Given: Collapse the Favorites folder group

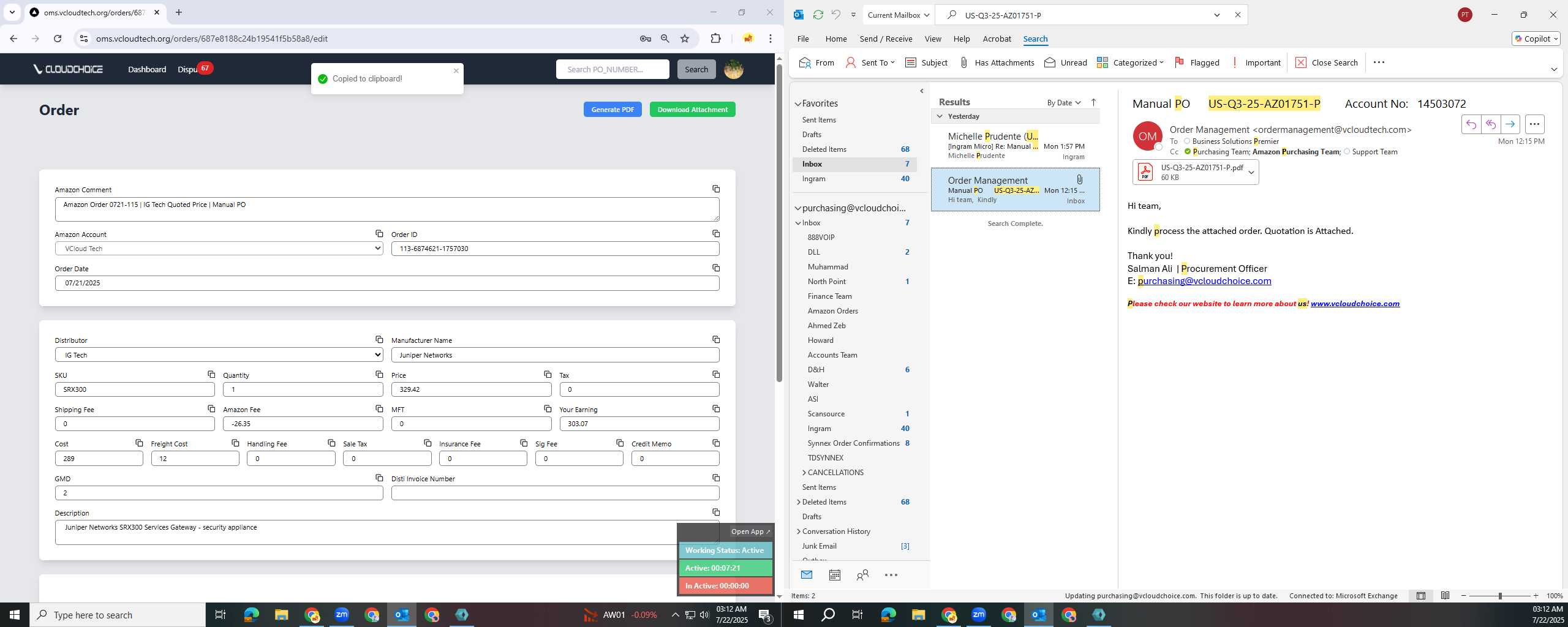Looking at the screenshot, I should tap(798, 104).
